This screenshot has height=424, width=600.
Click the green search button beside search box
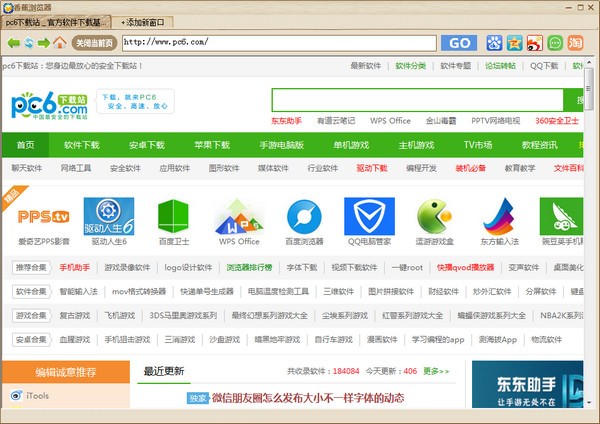coord(573,100)
